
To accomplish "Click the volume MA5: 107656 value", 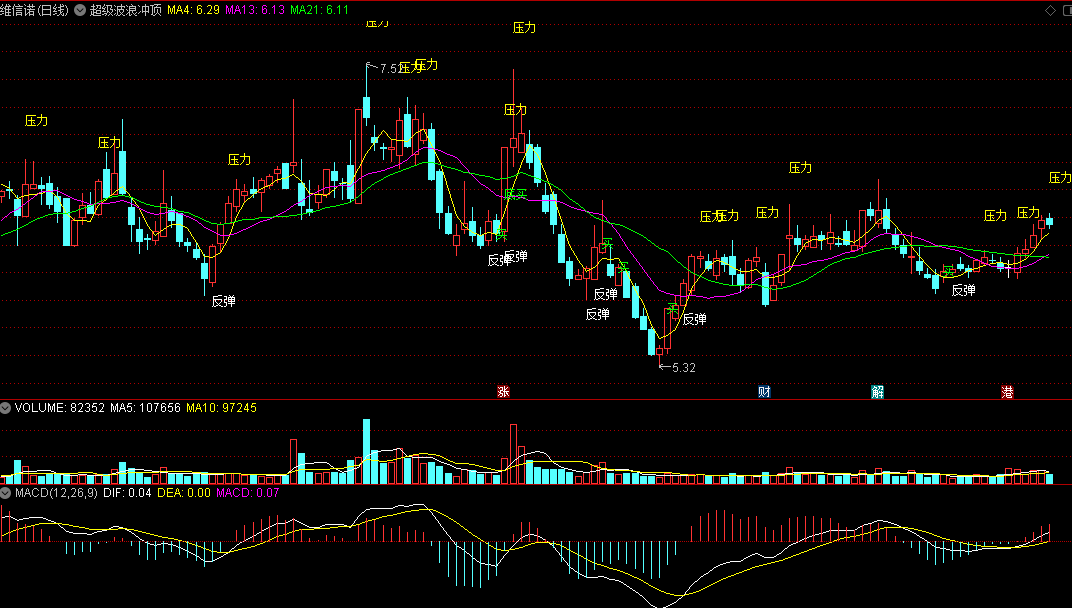I will click(145, 408).
